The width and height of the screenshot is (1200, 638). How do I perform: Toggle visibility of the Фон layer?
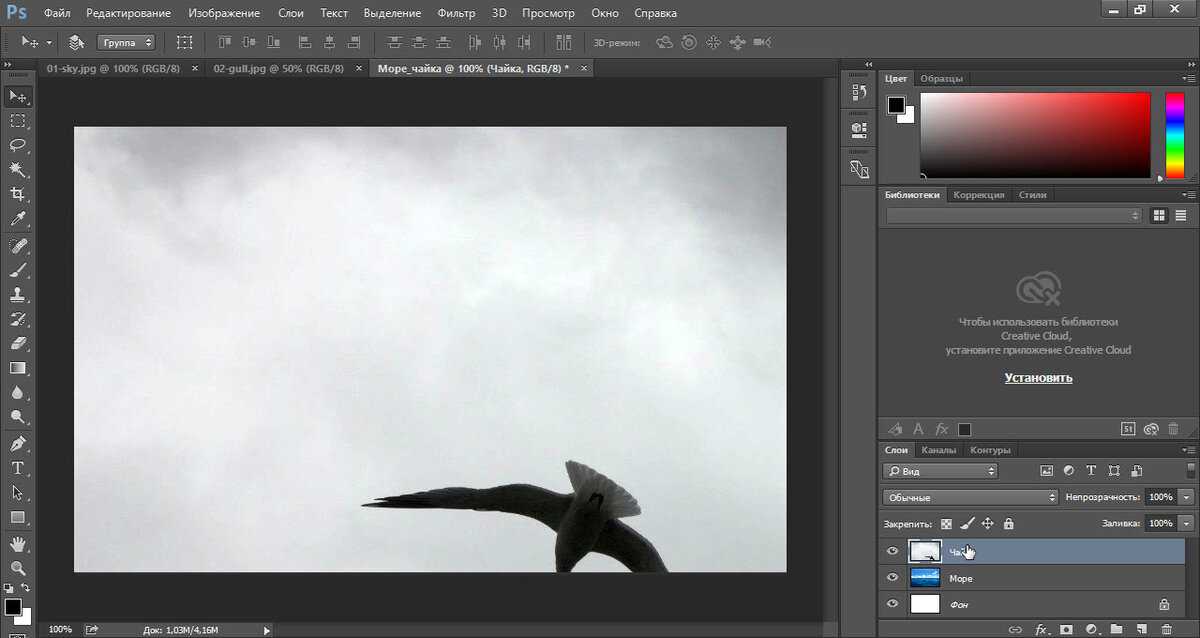tap(893, 603)
